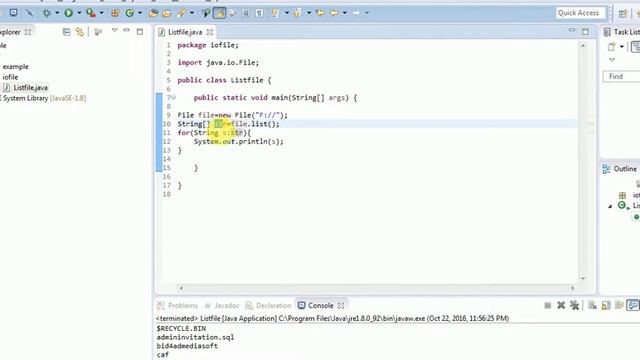Click the Task List tab

(x=622, y=32)
